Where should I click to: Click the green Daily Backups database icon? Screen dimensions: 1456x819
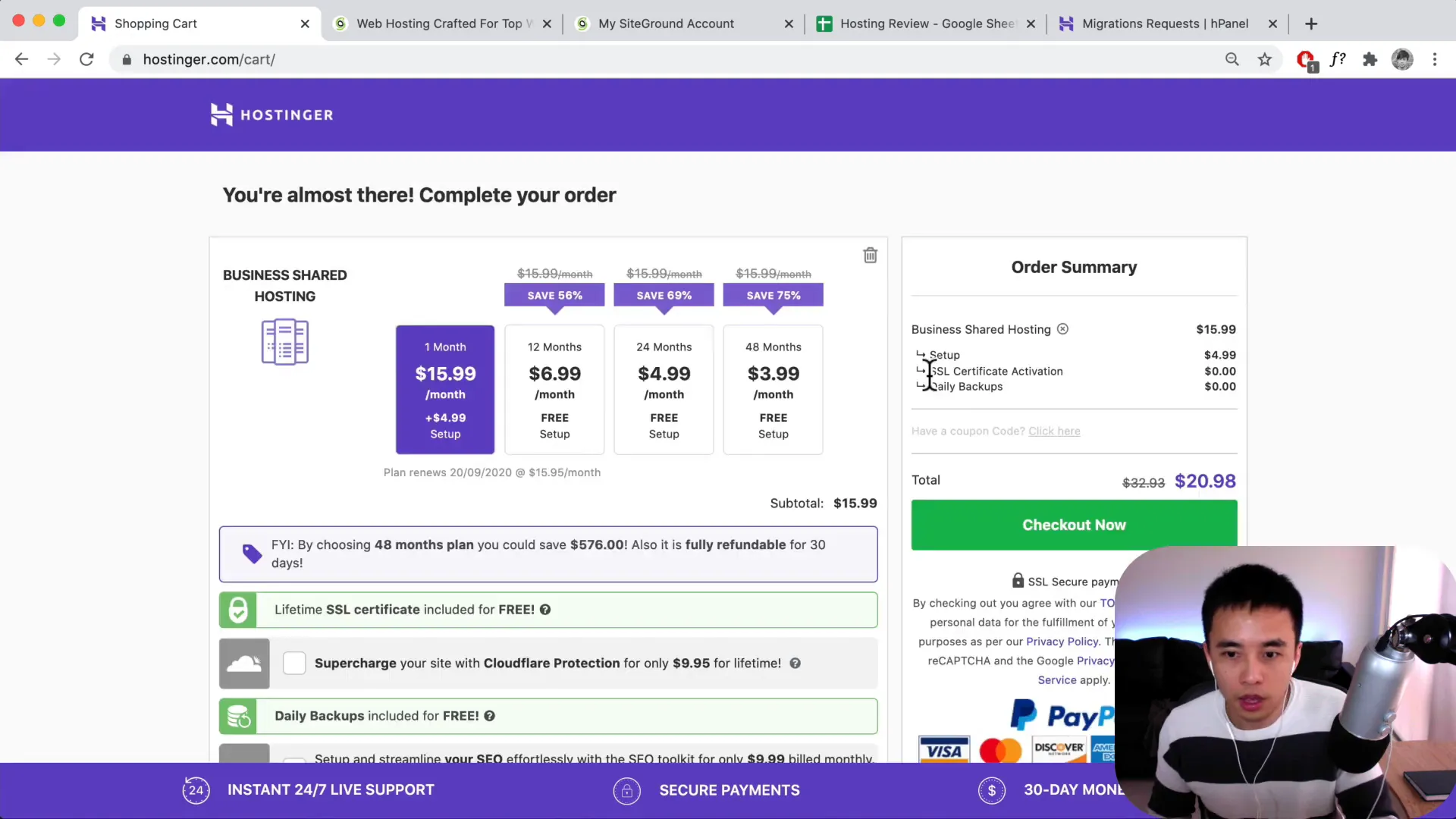[x=238, y=716]
